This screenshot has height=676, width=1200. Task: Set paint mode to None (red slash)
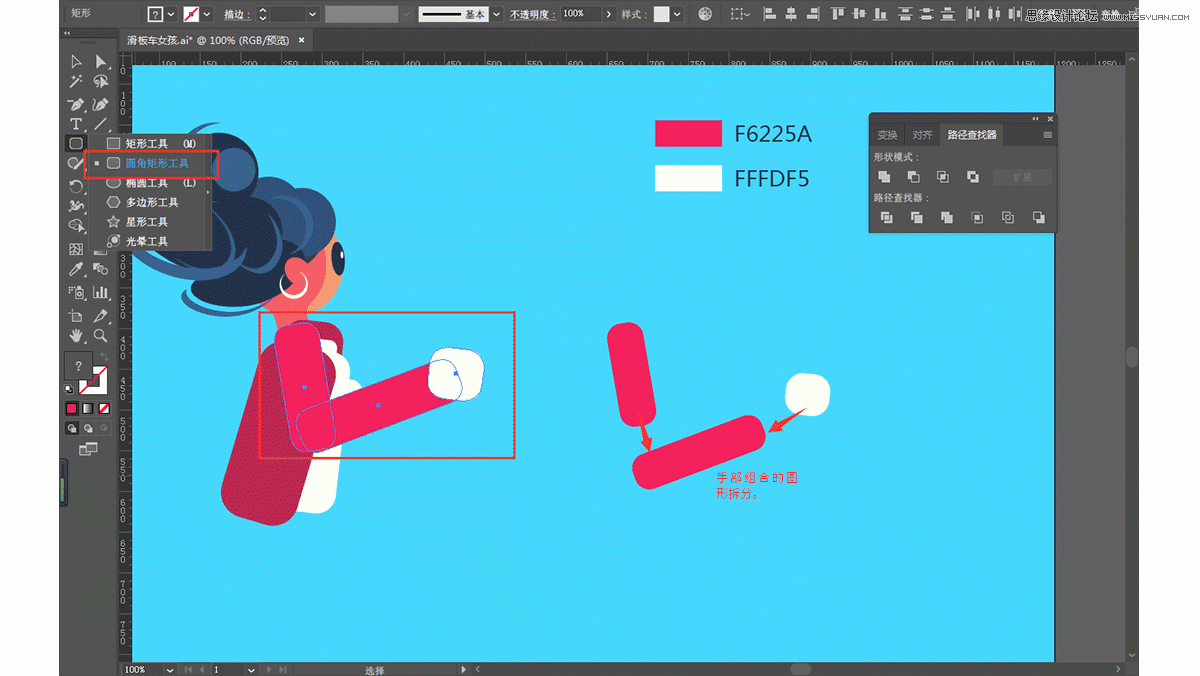[104, 408]
